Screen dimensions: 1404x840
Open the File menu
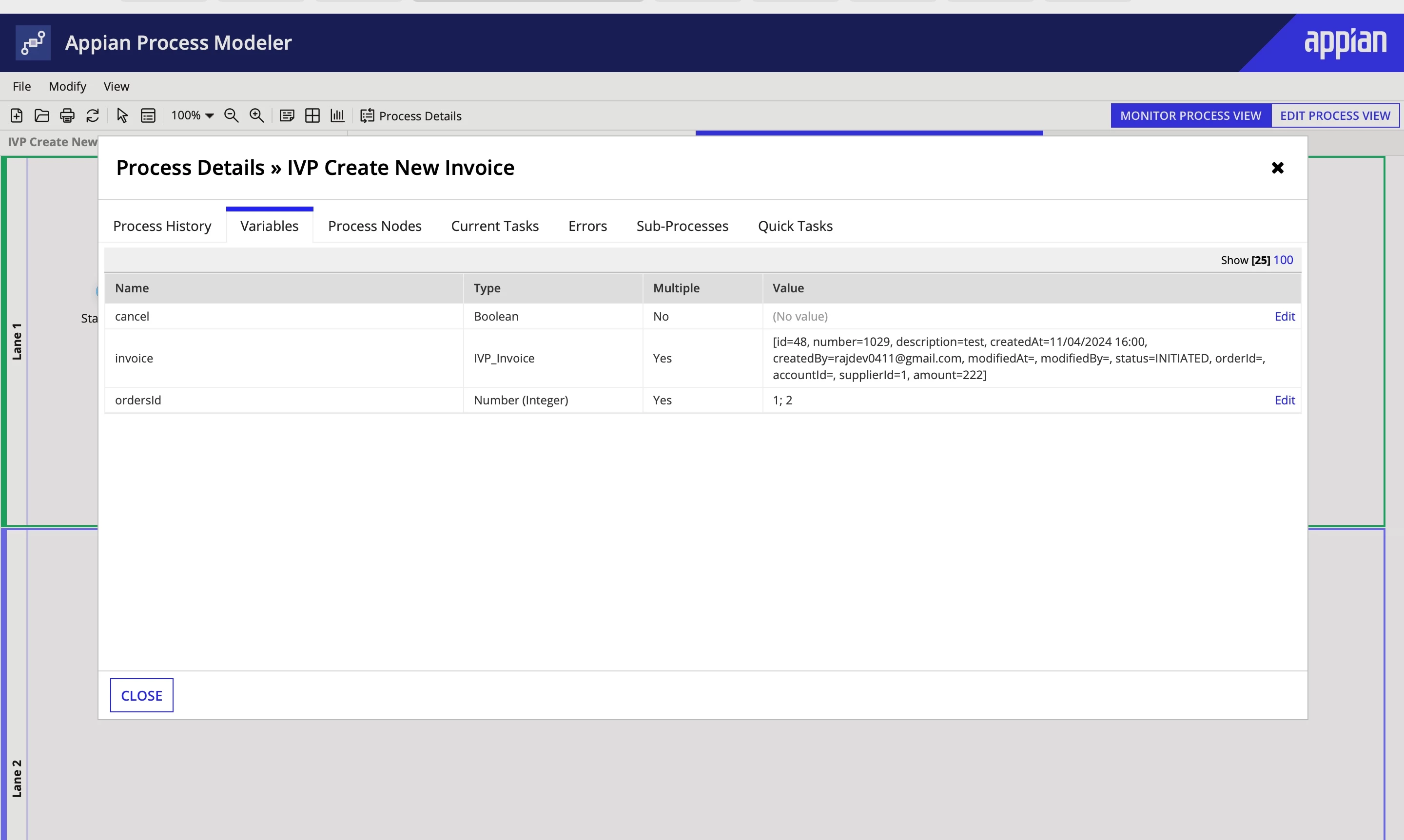[21, 86]
